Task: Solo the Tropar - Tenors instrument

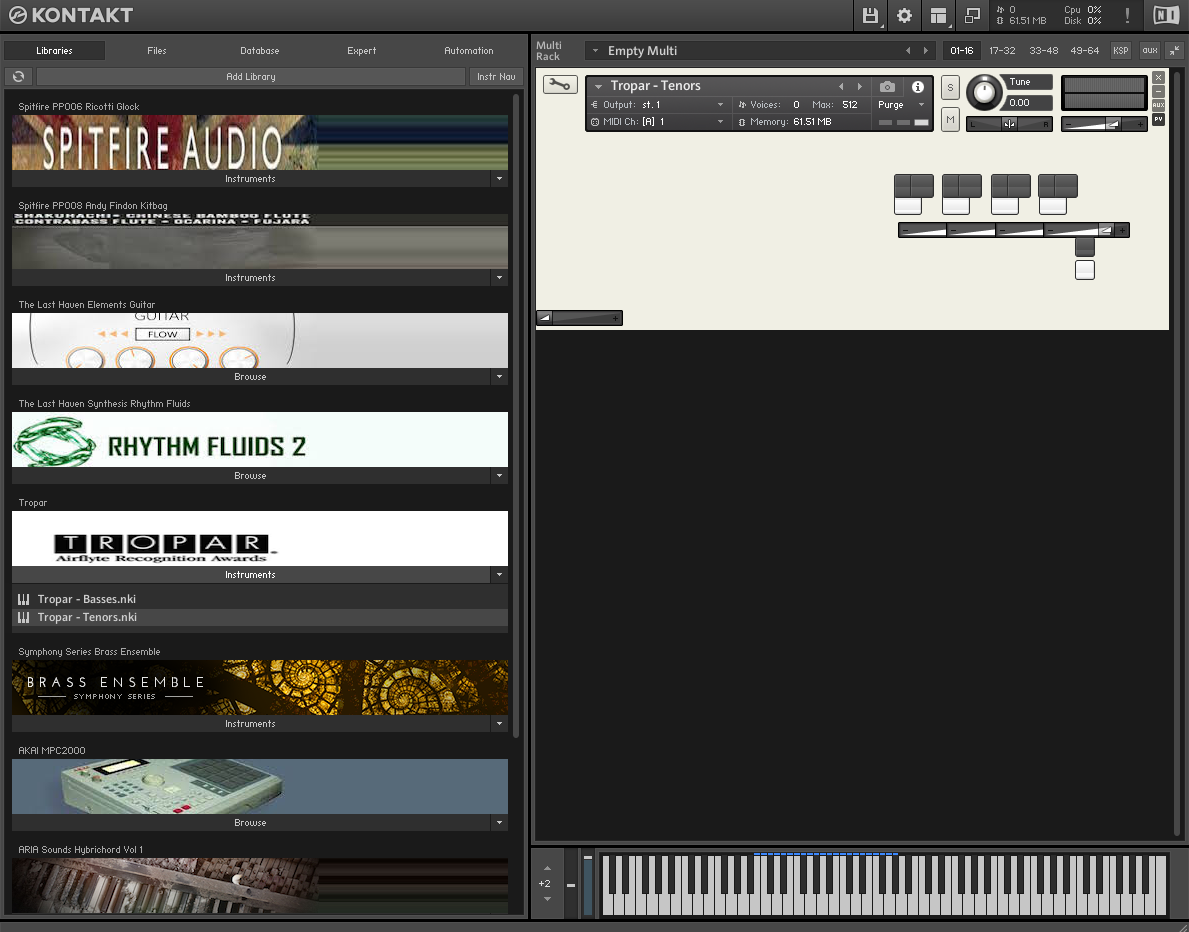Action: 950,87
